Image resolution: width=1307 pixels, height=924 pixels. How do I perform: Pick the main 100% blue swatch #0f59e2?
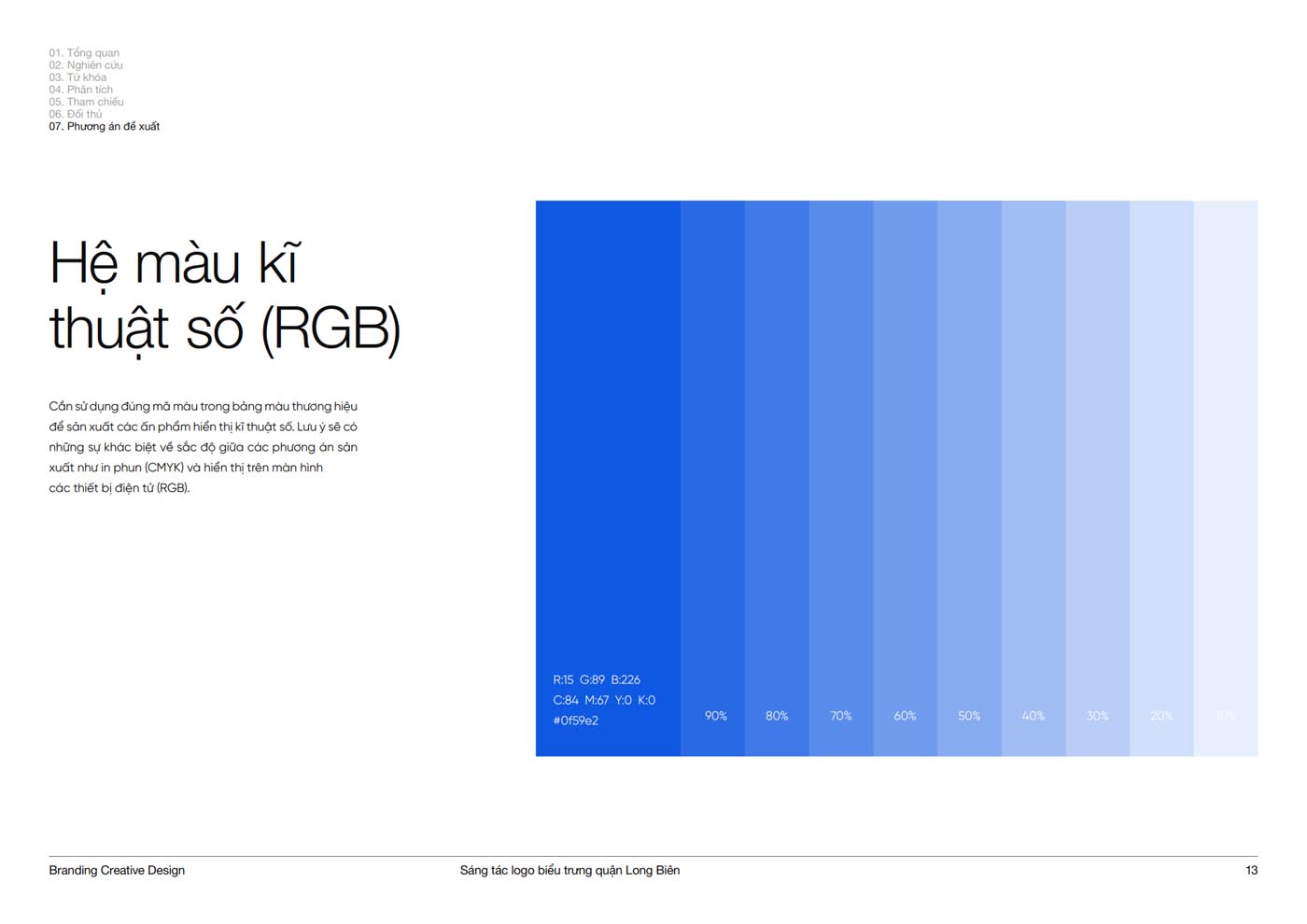point(608,478)
